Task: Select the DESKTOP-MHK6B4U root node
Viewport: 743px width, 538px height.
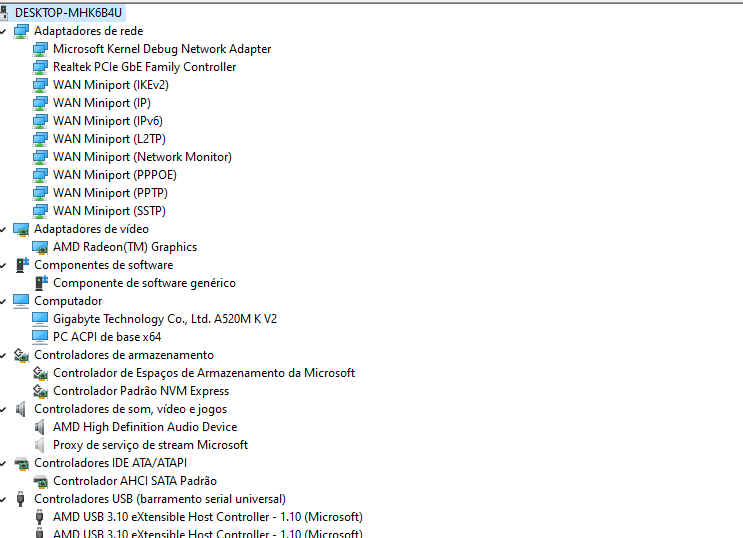Action: click(69, 13)
